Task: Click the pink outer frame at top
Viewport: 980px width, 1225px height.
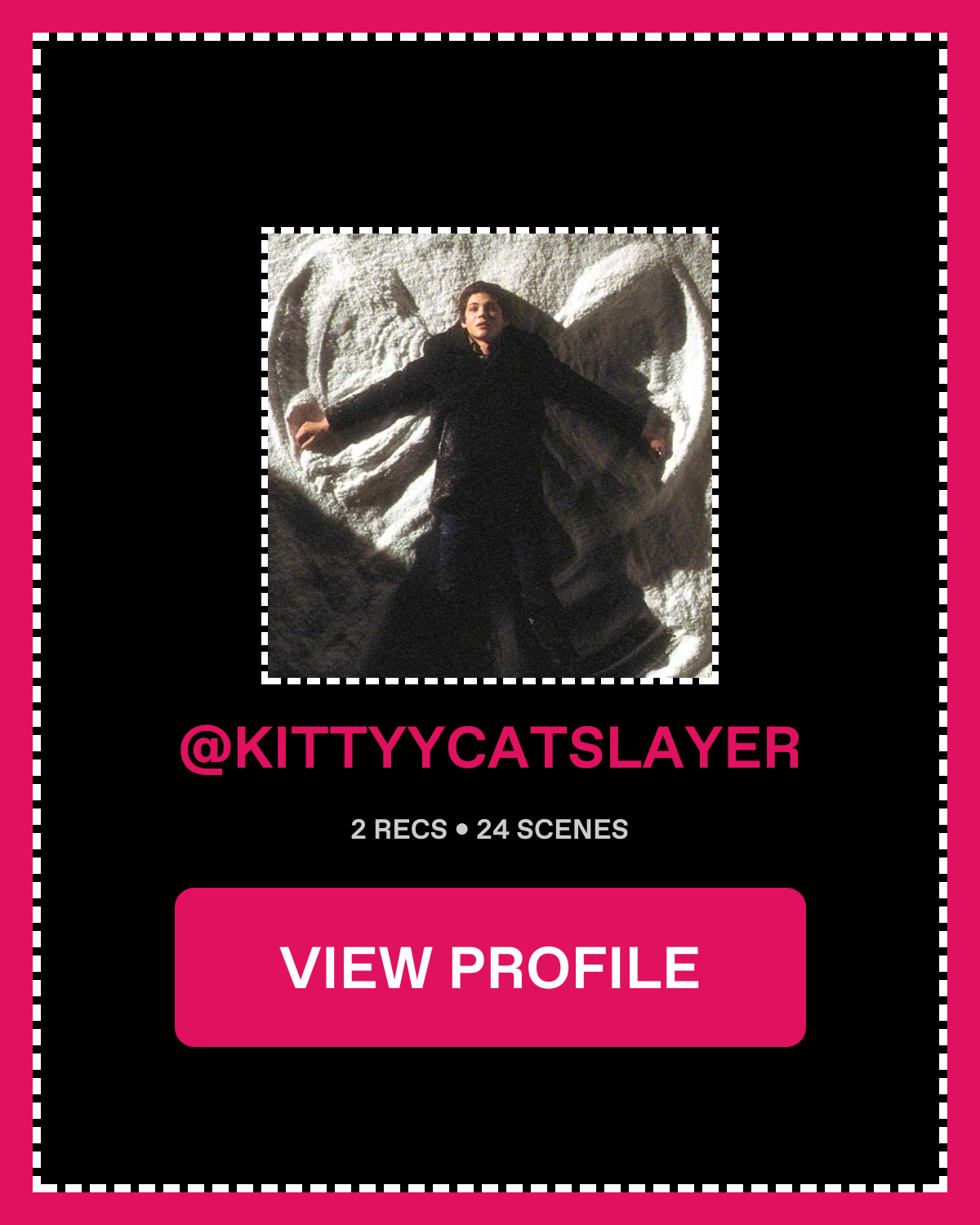Action: click(490, 16)
